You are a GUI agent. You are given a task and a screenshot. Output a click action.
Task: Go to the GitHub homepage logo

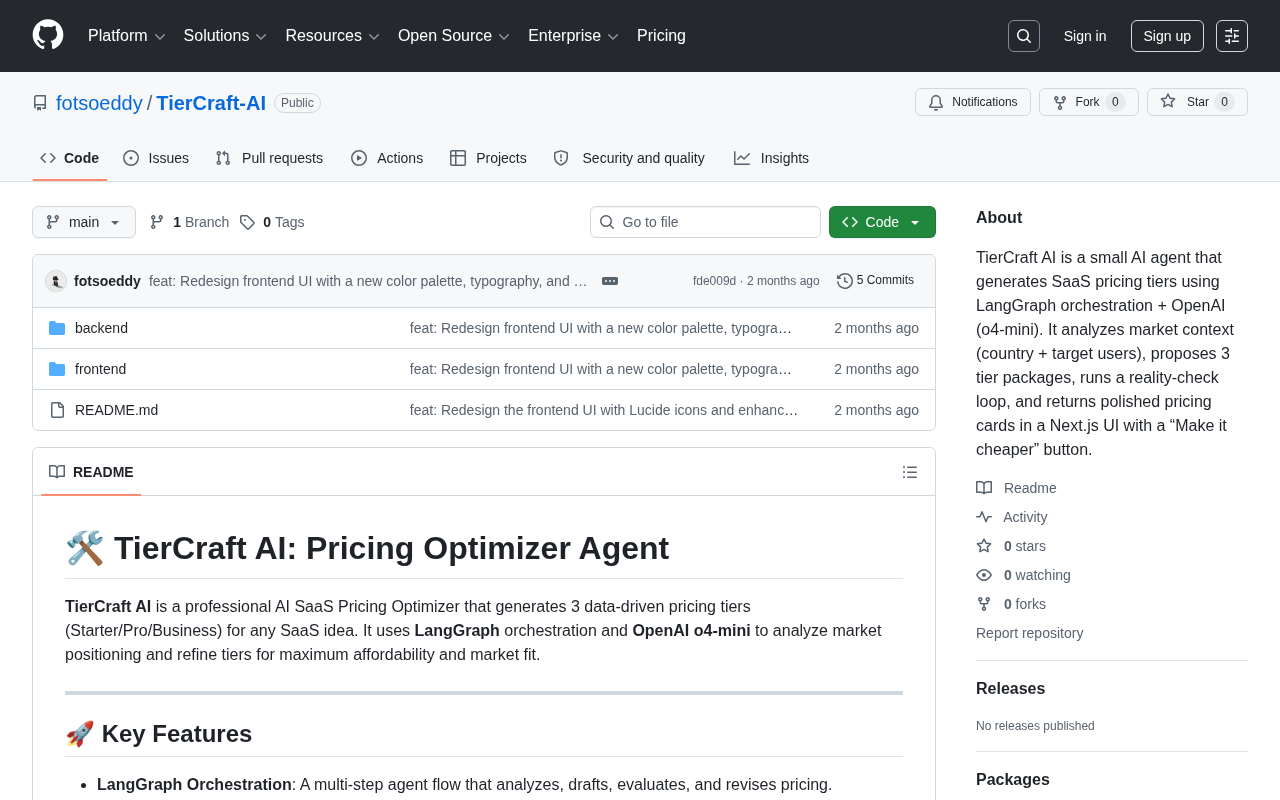point(48,35)
